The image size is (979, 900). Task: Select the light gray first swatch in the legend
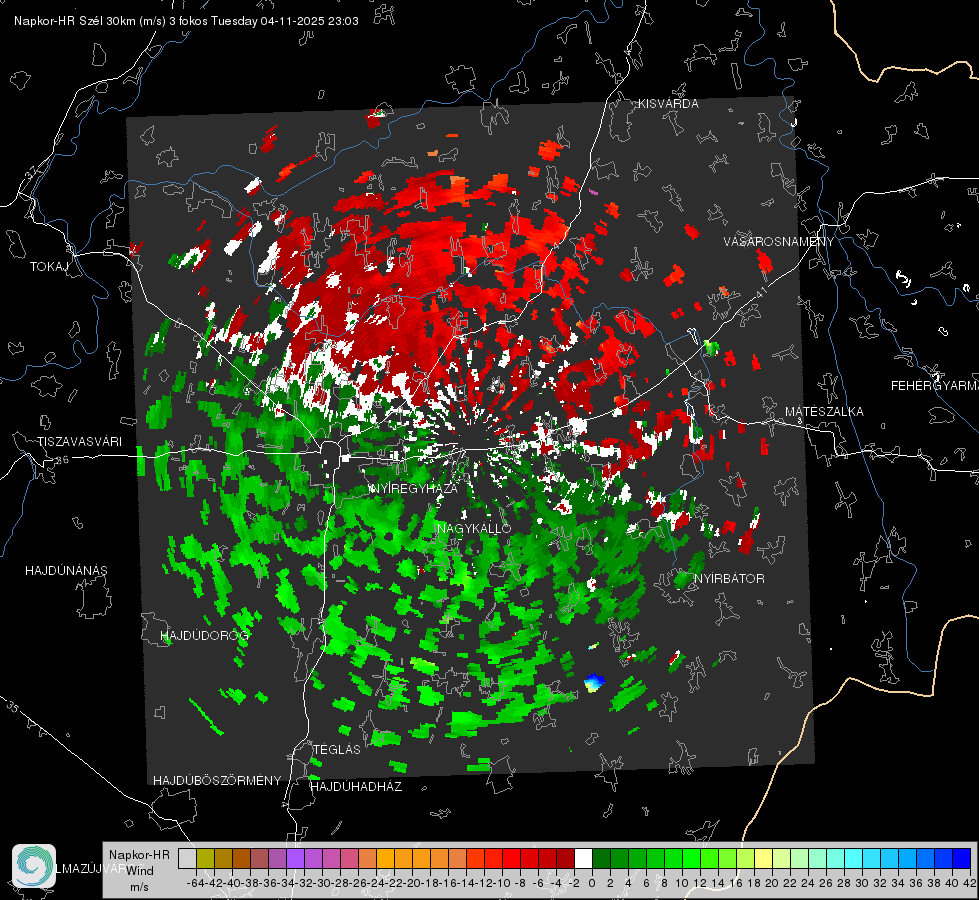point(187,858)
